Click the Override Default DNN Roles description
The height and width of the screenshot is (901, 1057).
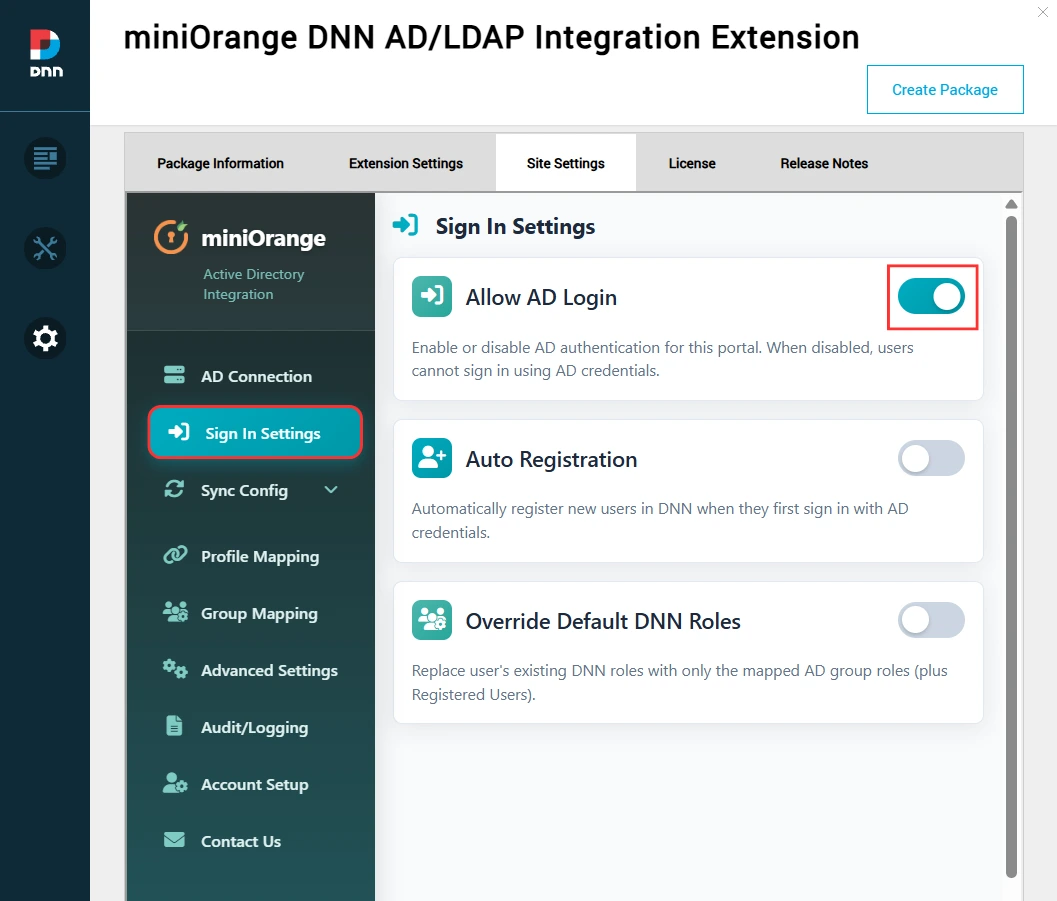pos(680,682)
